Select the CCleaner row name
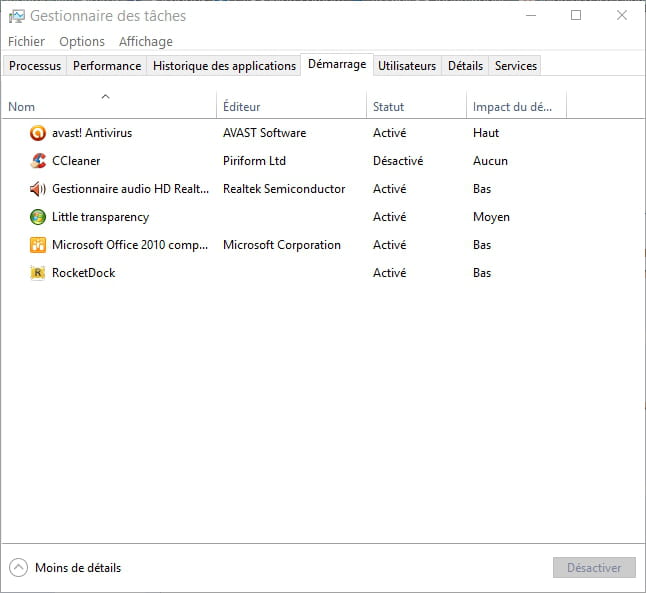 point(76,161)
